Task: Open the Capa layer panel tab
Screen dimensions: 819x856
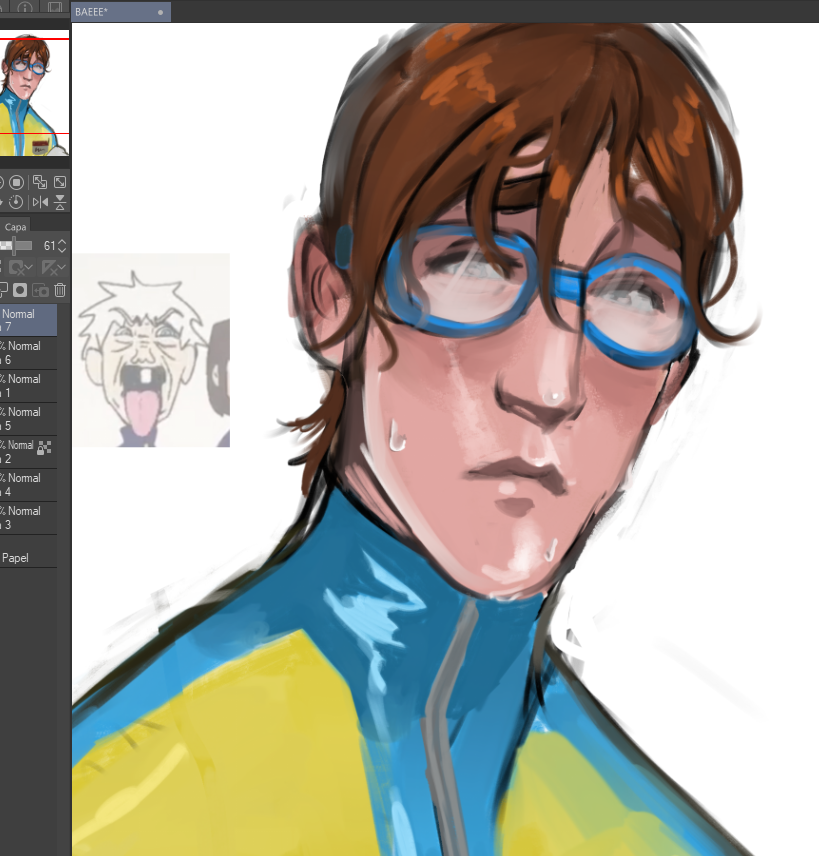Action: click(15, 227)
